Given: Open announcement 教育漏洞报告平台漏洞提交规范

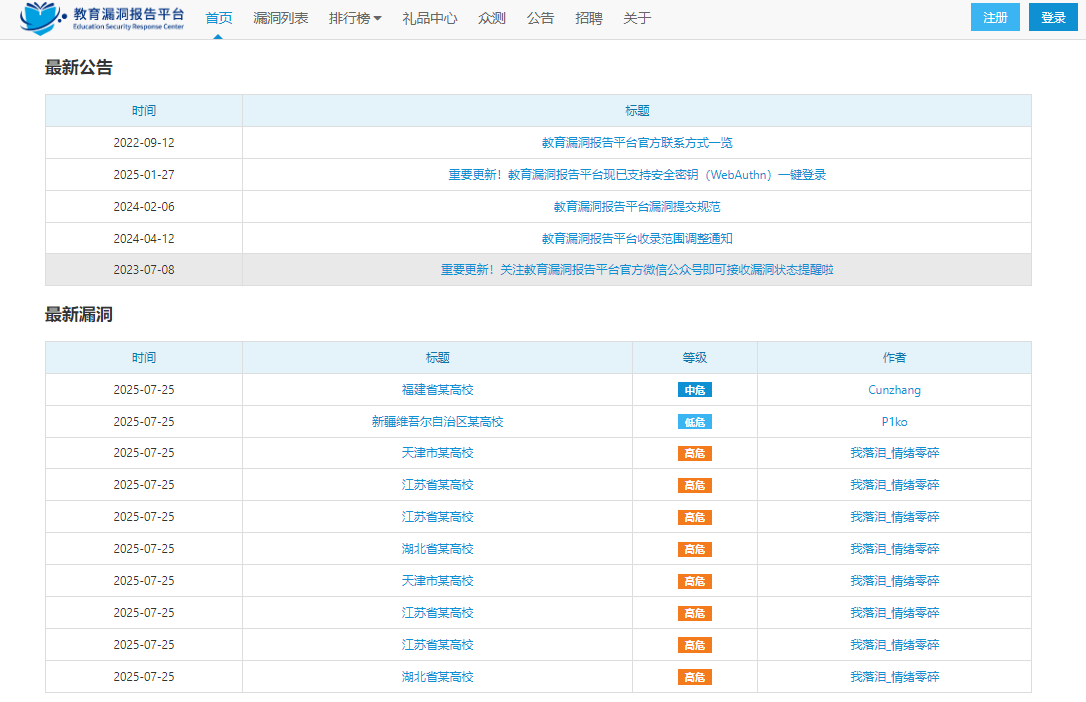Looking at the screenshot, I should pos(637,206).
